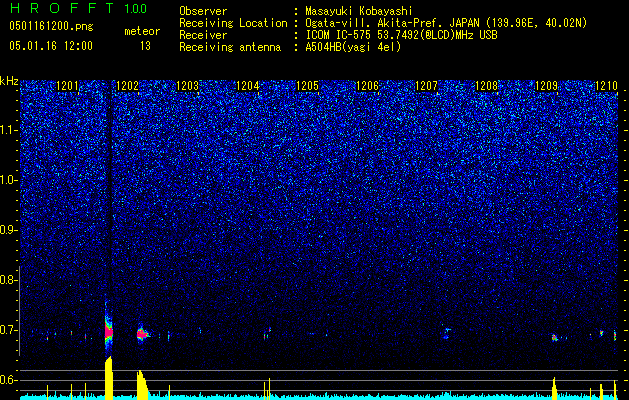The height and width of the screenshot is (400, 629).
Task: Click the 1208 time marker
Action: 487,86
